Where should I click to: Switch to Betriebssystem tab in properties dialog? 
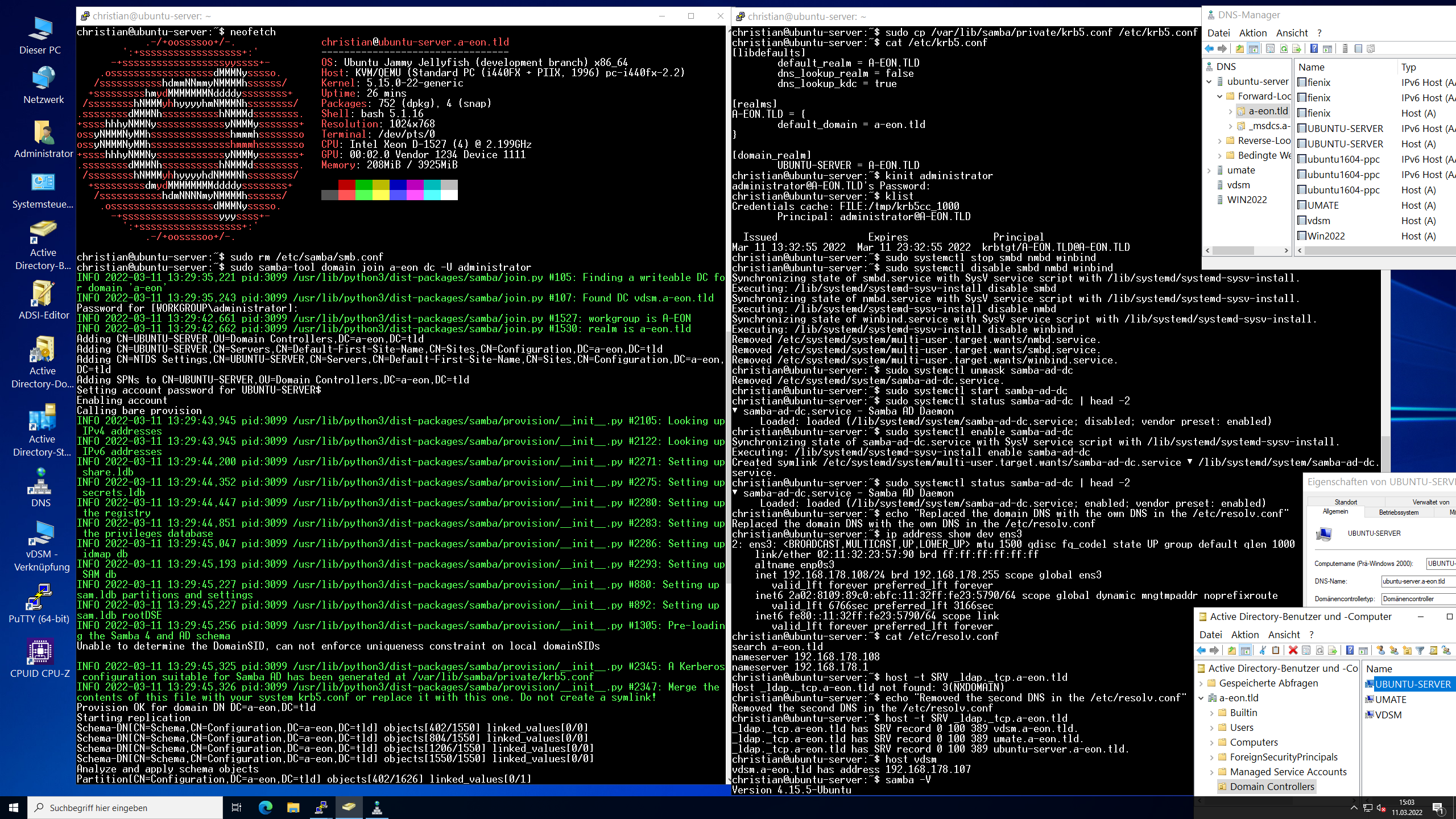[1399, 512]
